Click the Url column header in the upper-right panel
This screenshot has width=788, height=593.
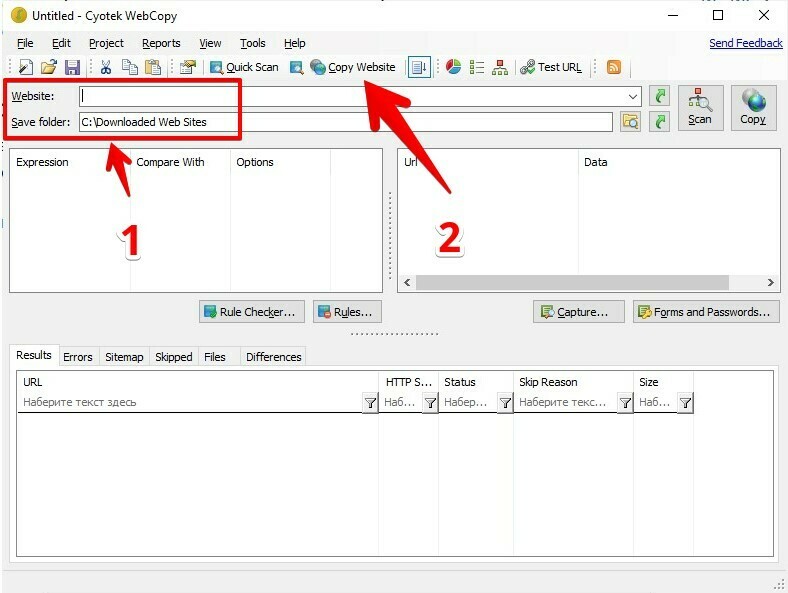coord(487,162)
